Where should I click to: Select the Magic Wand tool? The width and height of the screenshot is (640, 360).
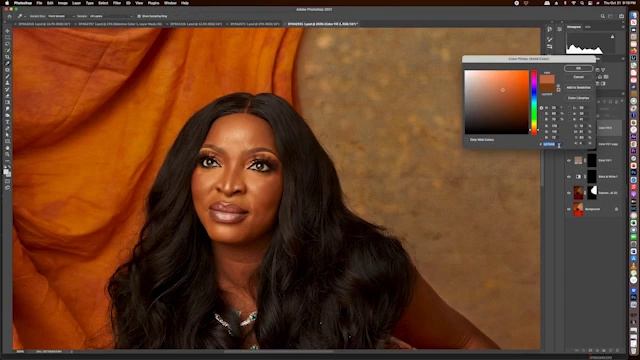[x=7, y=50]
